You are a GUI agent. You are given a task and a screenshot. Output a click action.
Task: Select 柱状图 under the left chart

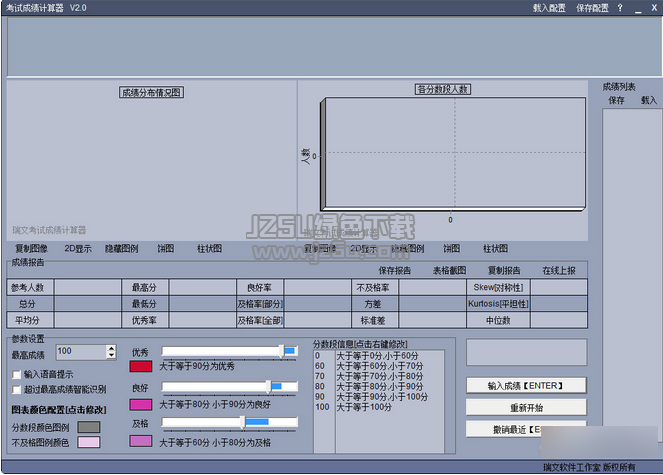tap(209, 249)
